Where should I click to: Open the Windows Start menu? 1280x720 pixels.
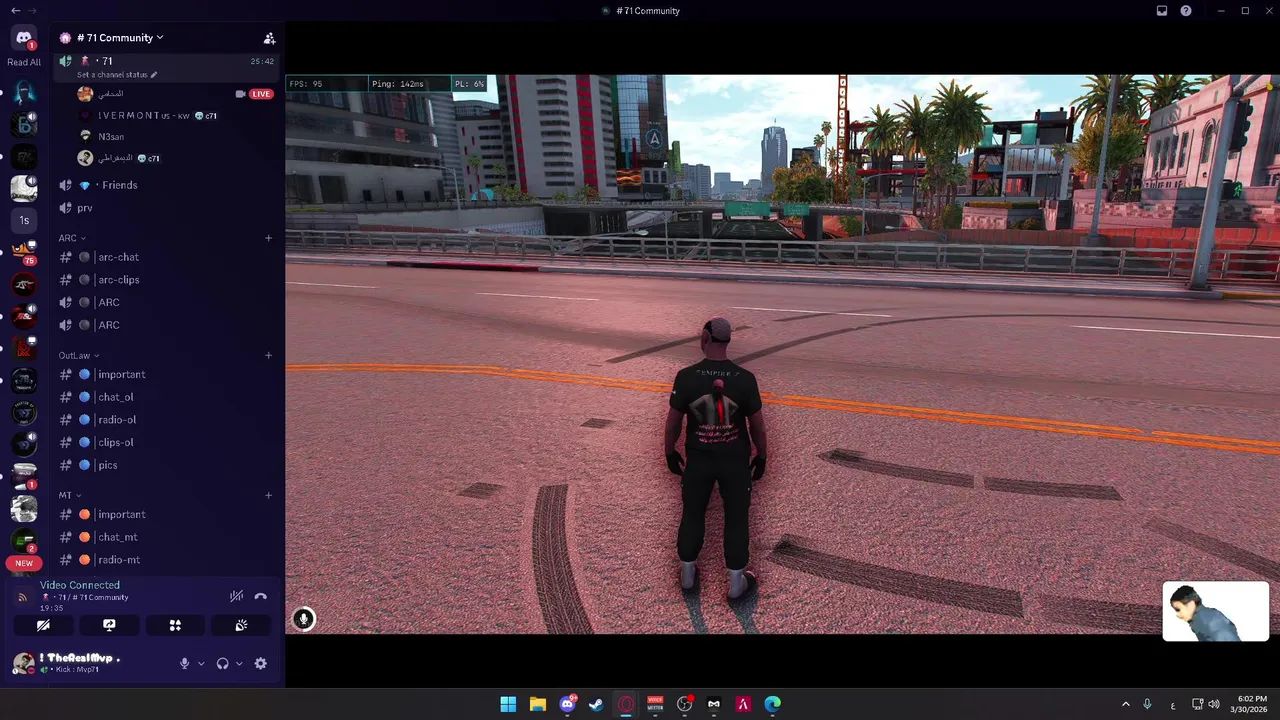click(x=508, y=704)
